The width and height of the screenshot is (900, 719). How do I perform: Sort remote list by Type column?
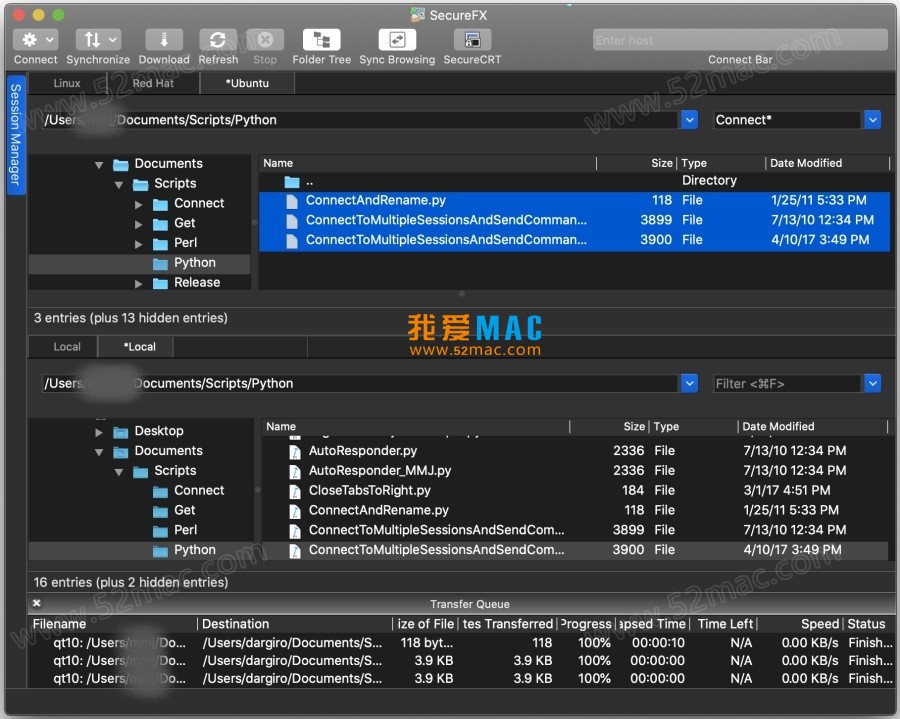click(721, 164)
